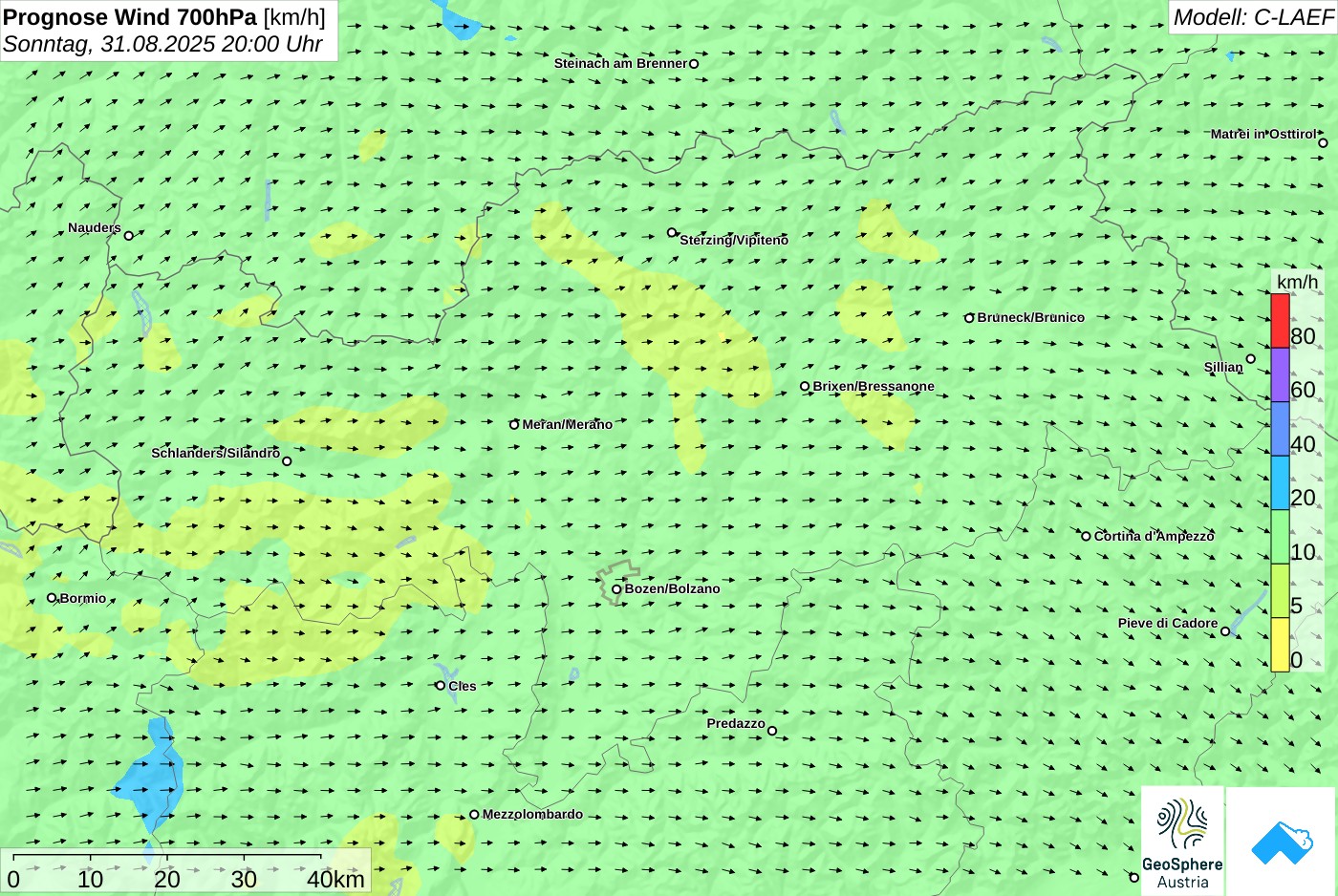Select the lime 5 km/h legend color
The image size is (1338, 896).
1280,590
